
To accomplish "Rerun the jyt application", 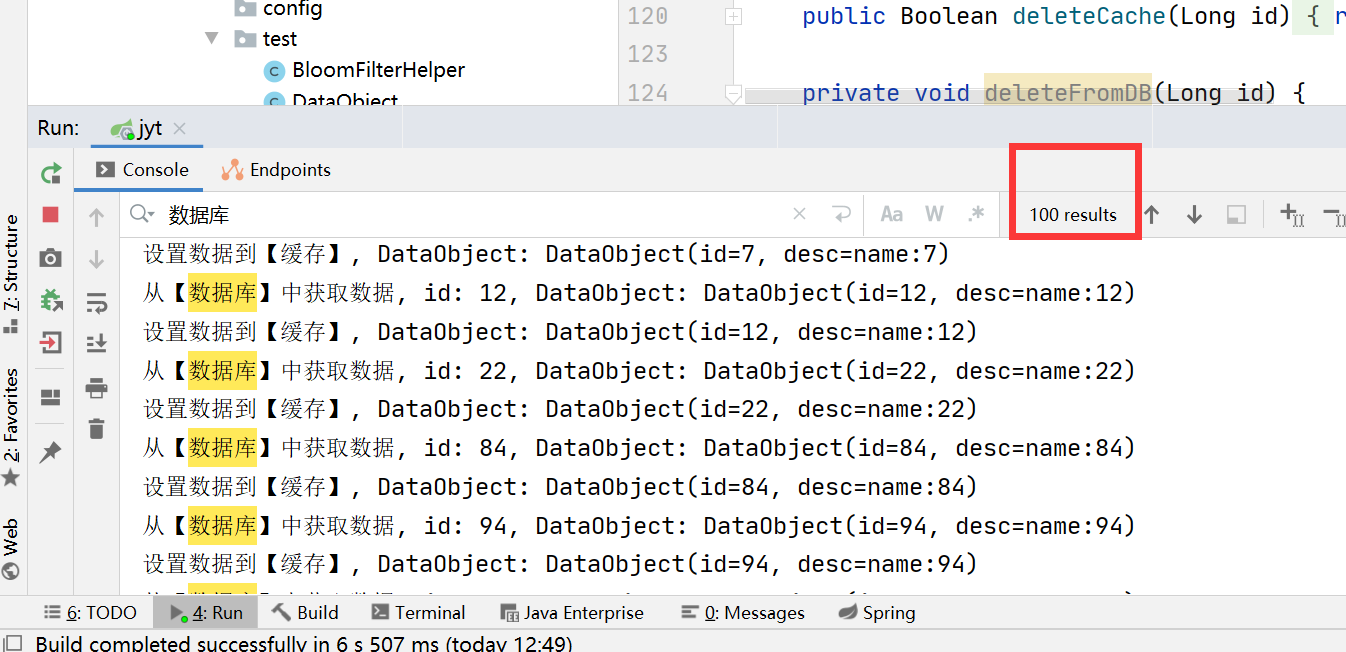I will [x=50, y=173].
